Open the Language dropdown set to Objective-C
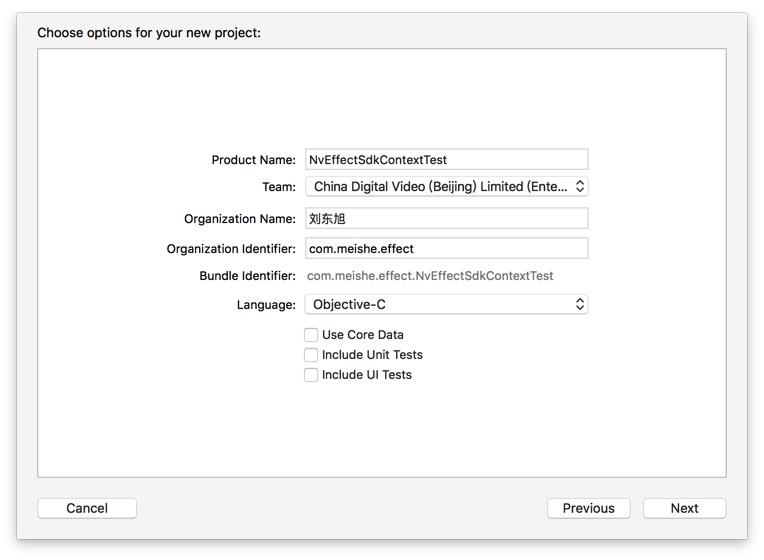Image resolution: width=764 pixels, height=560 pixels. pos(446,304)
